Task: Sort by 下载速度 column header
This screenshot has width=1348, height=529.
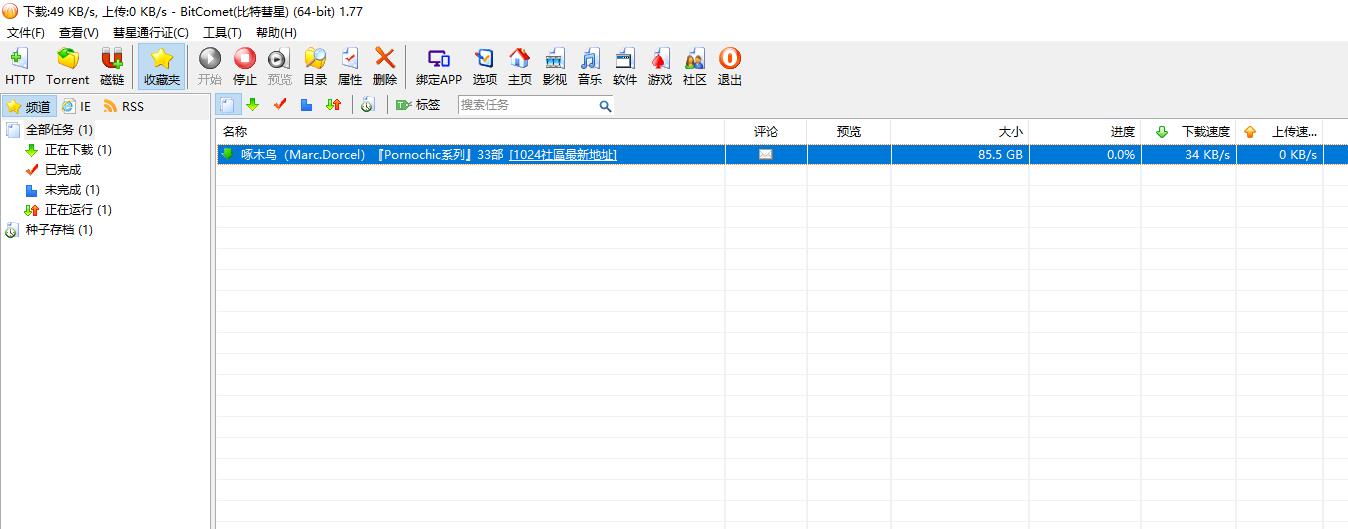Action: click(x=1189, y=131)
